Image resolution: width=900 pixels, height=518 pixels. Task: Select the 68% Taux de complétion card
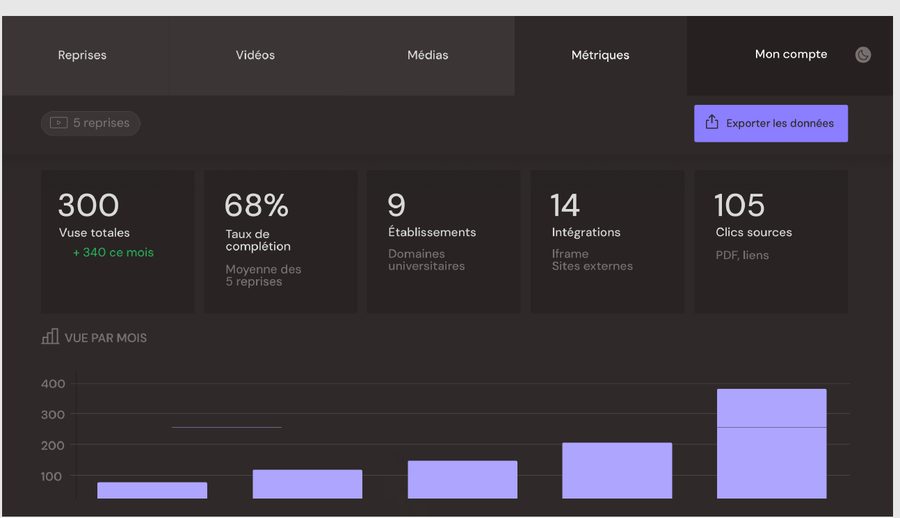[281, 242]
